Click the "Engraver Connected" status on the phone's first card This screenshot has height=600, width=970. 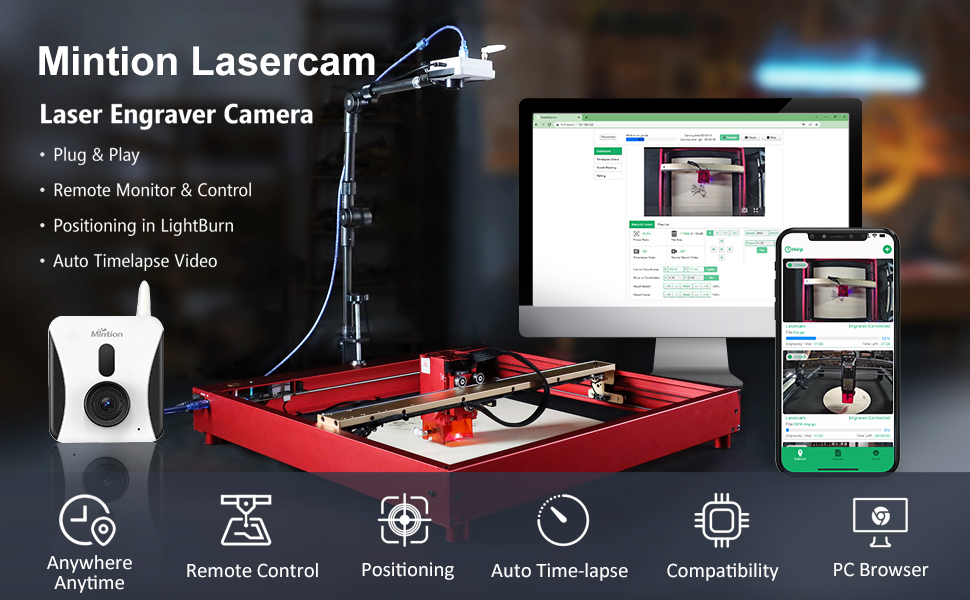click(869, 326)
